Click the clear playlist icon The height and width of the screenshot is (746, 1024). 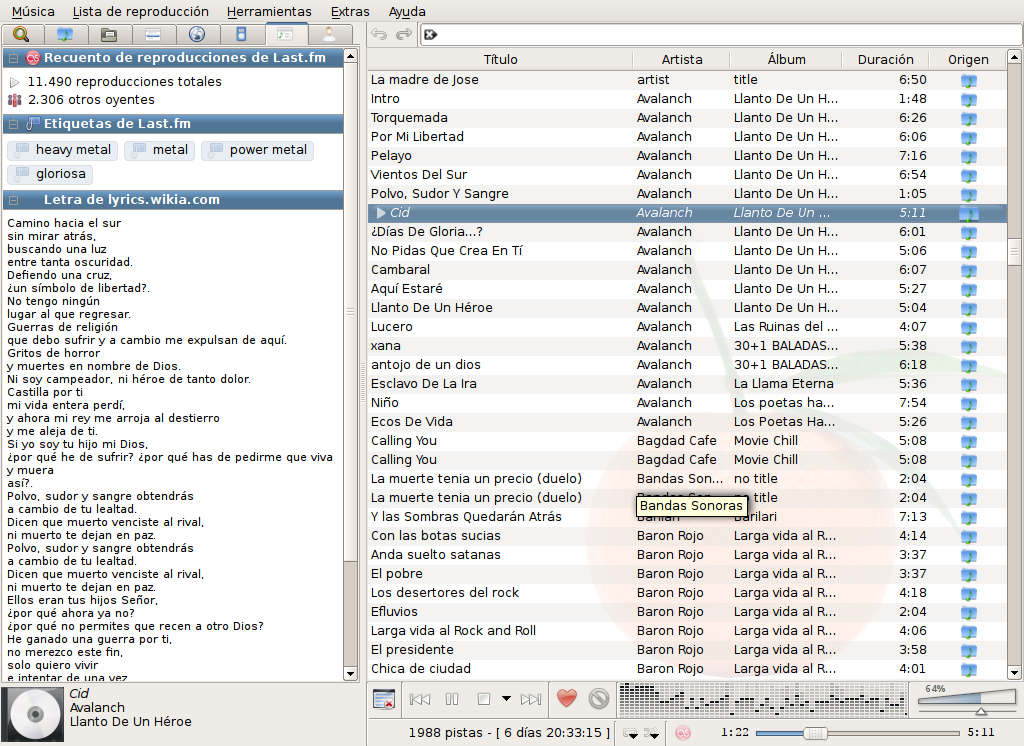[384, 699]
